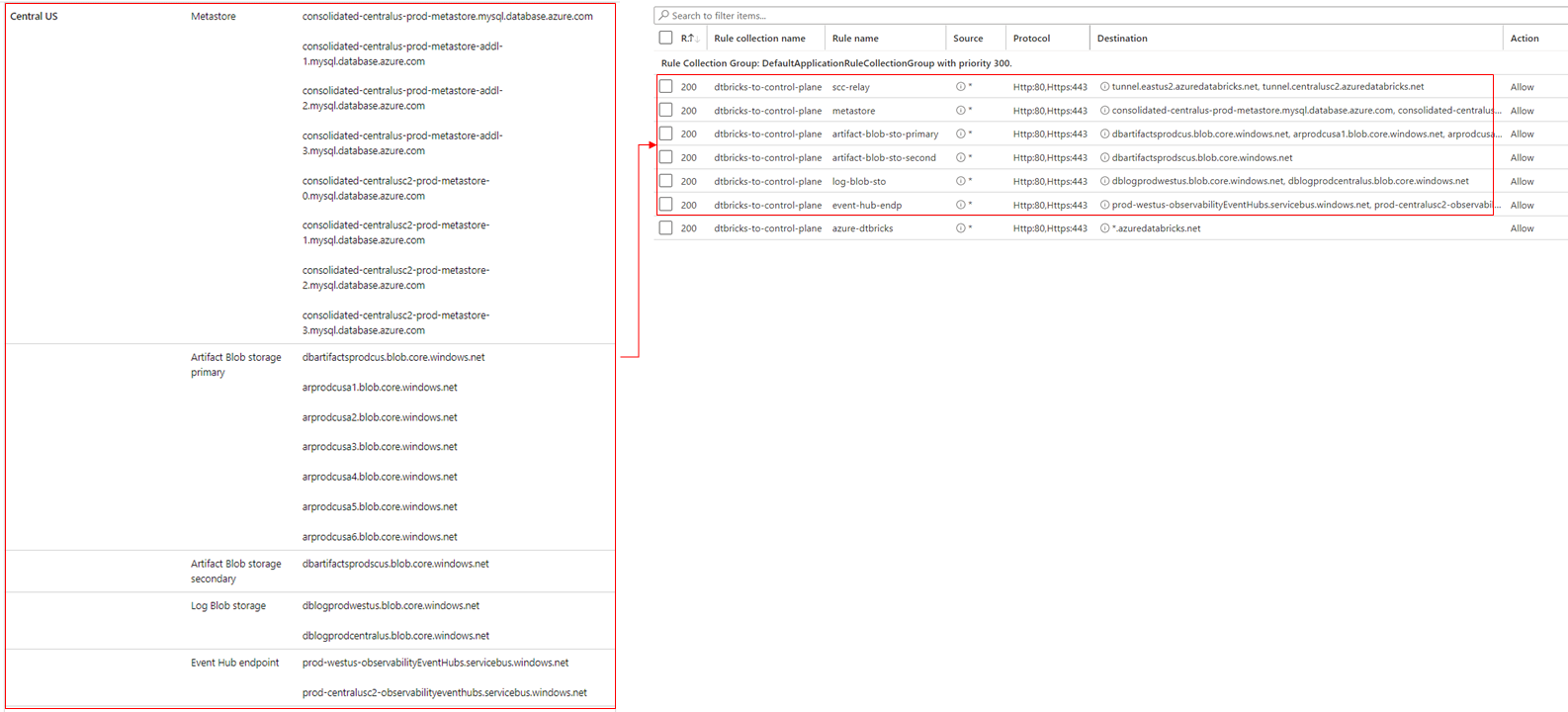
Task: Focus the 'Search to filter items' field
Action: (x=1110, y=16)
